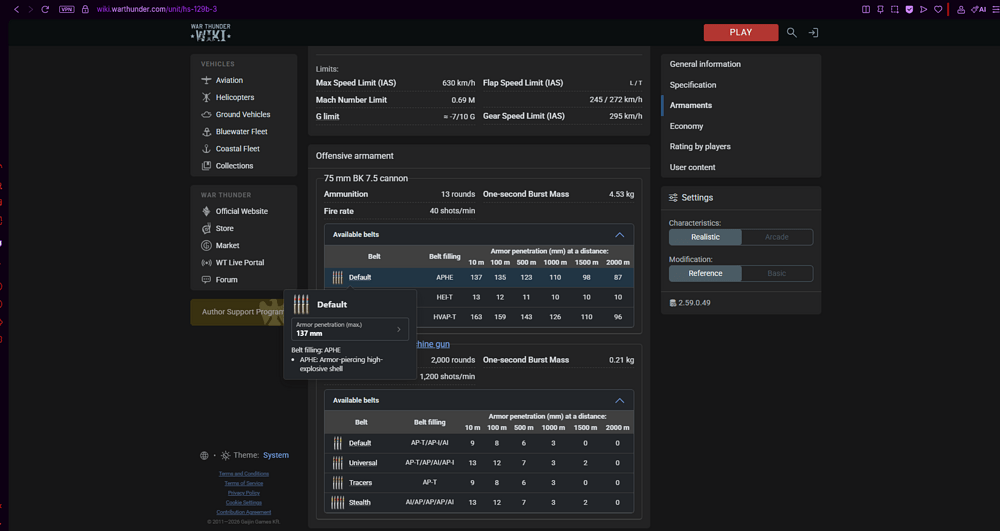Switch Characteristics to Realistic
Image resolution: width=1000 pixels, height=531 pixels.
(x=705, y=237)
